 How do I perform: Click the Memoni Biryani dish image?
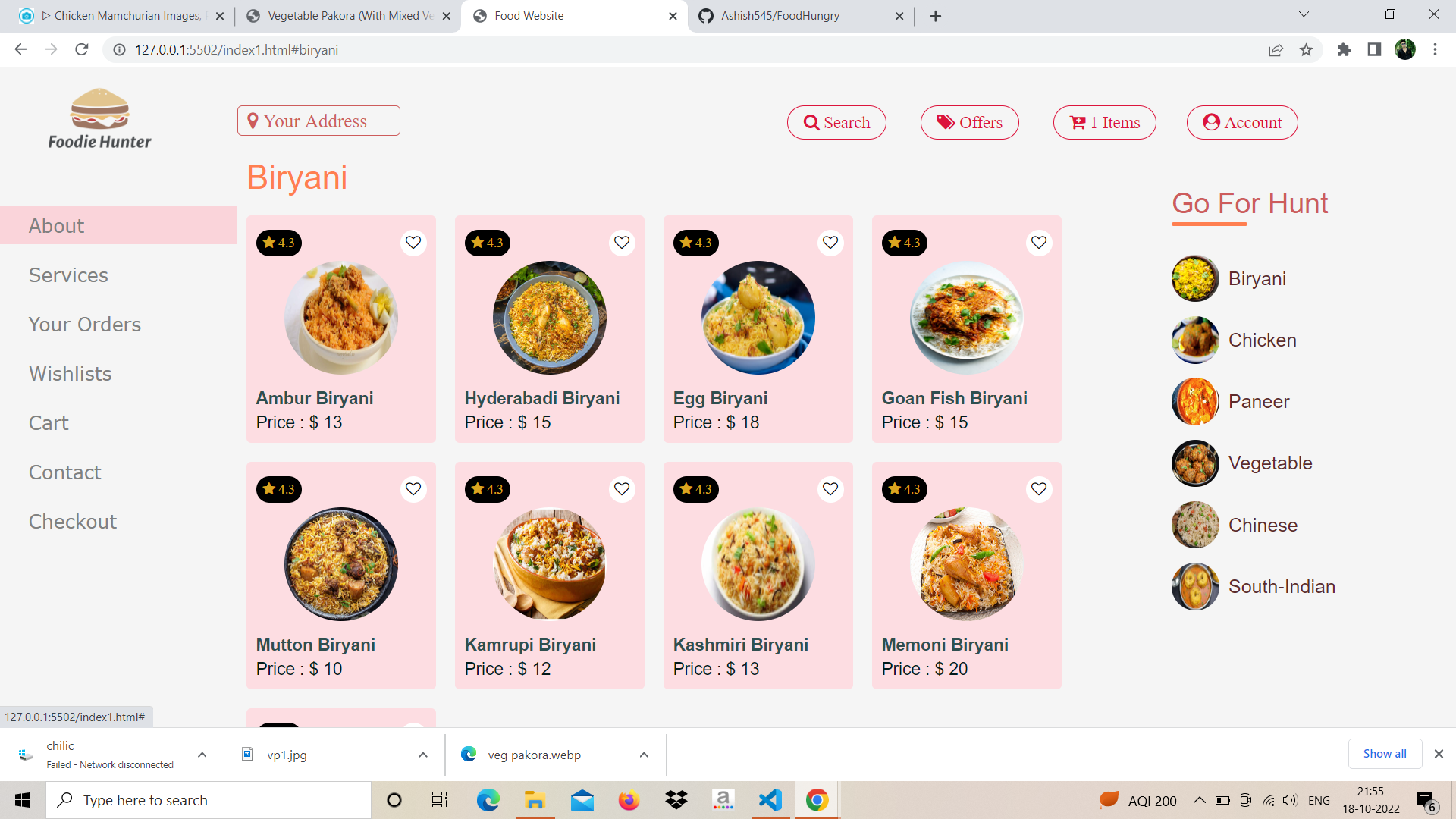967,564
